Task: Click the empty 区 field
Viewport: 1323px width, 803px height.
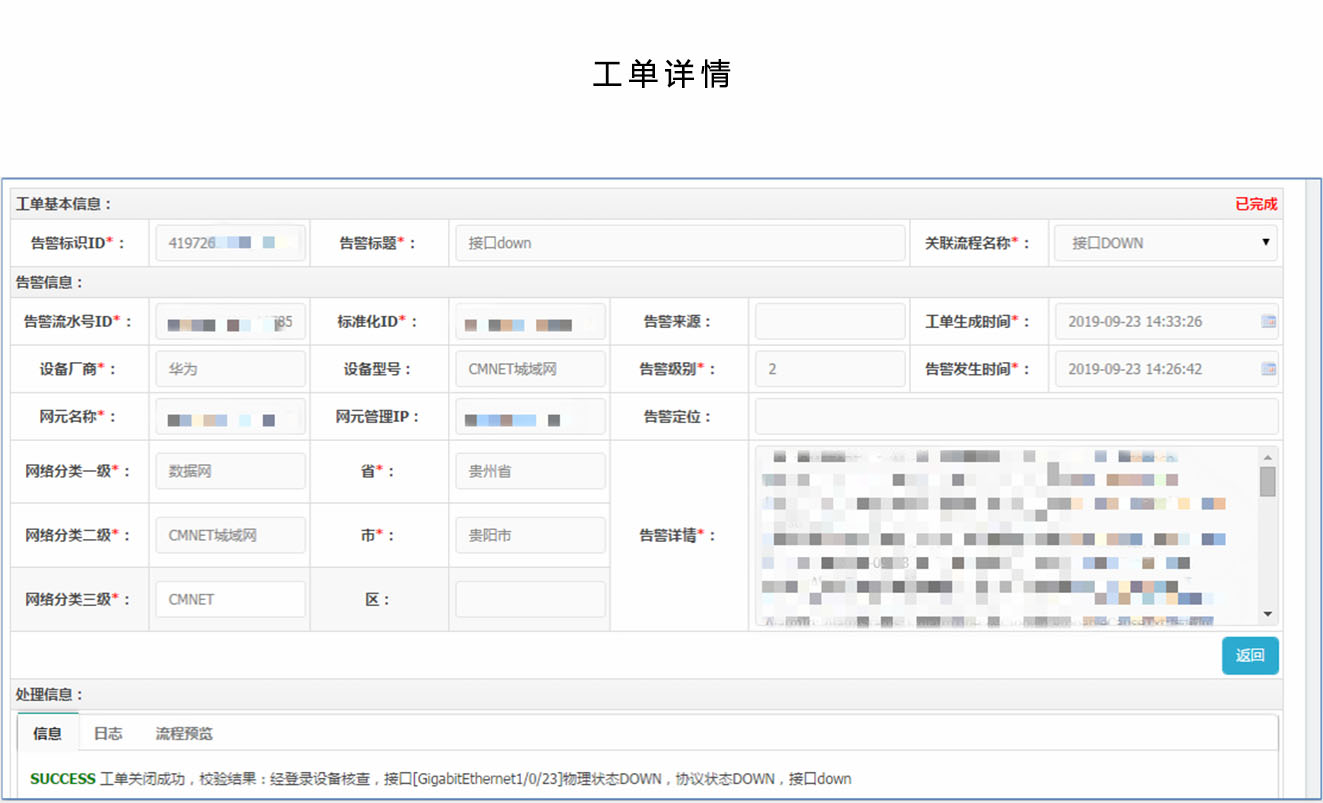Action: [530, 599]
